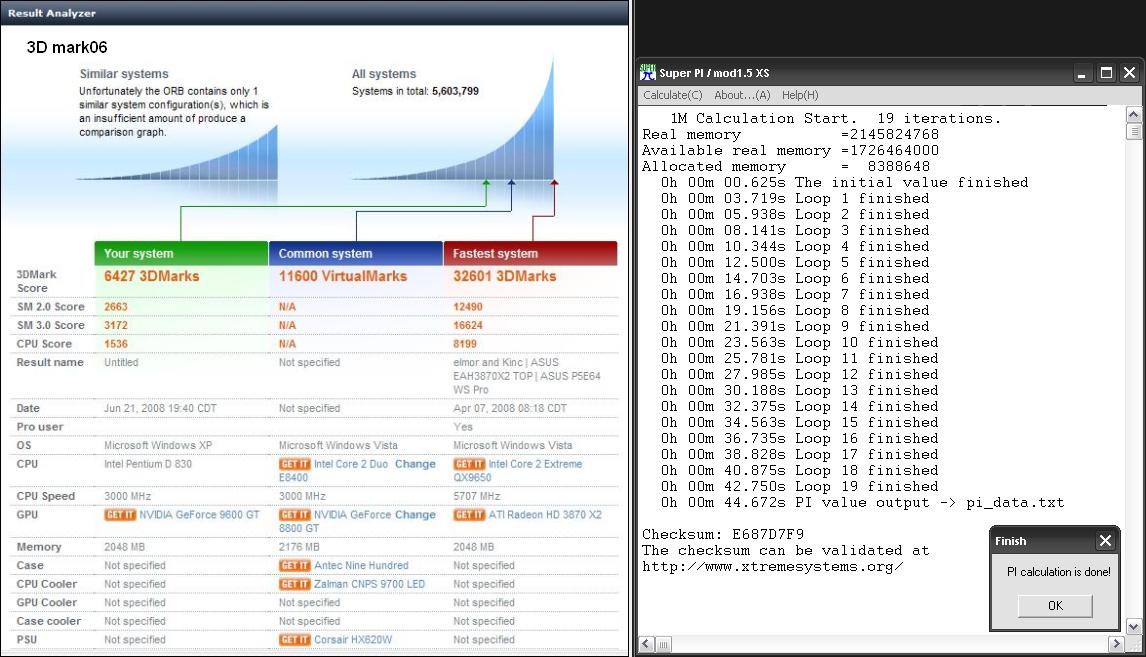Click the 6427 3DMarks score

click(x=151, y=276)
